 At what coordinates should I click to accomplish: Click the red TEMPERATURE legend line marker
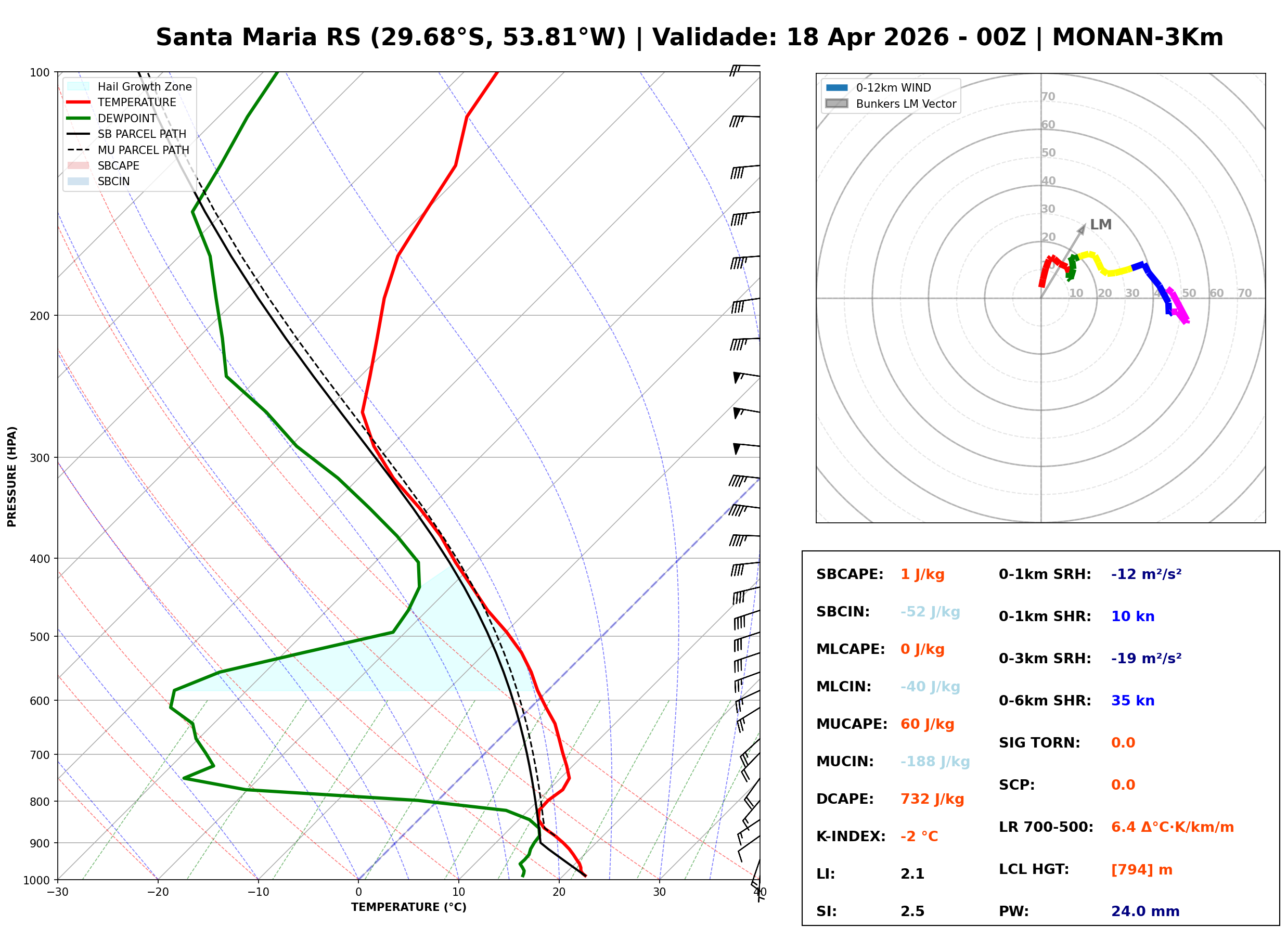point(79,102)
